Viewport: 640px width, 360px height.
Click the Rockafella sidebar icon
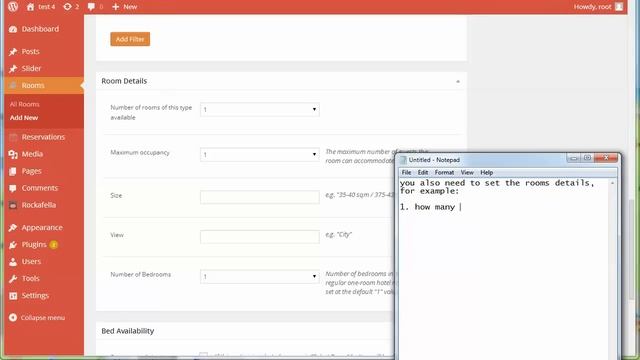(13, 205)
